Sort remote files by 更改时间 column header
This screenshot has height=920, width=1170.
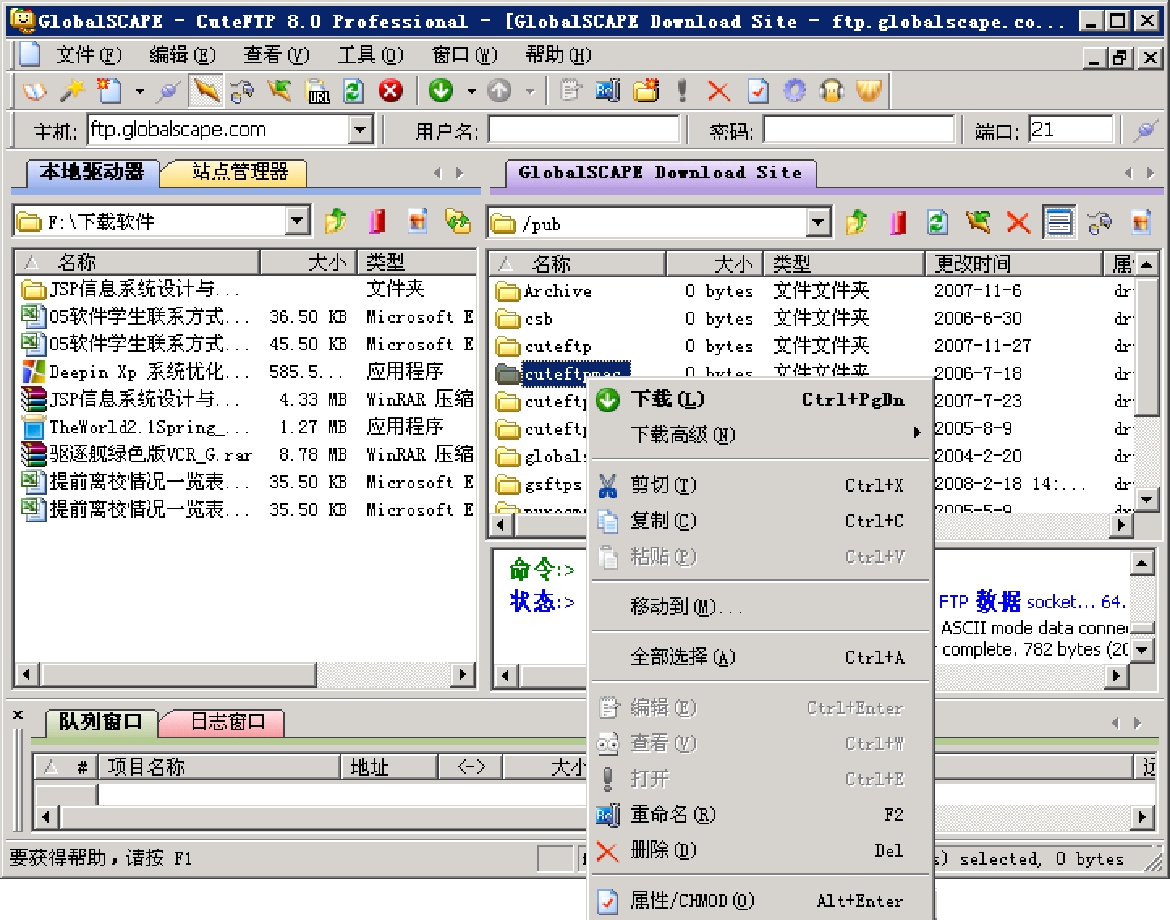(x=1014, y=264)
